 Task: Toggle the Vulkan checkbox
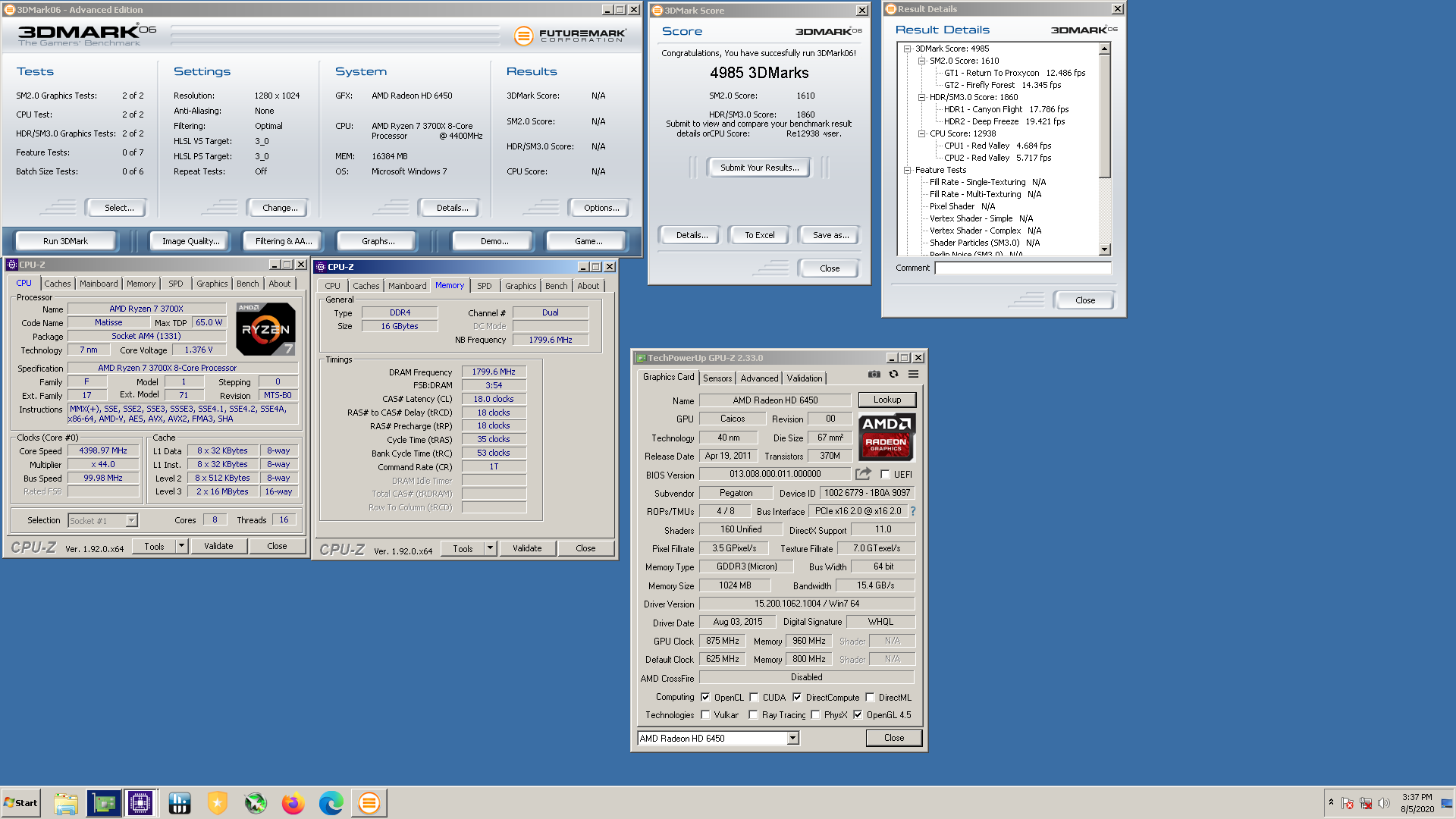[x=705, y=715]
